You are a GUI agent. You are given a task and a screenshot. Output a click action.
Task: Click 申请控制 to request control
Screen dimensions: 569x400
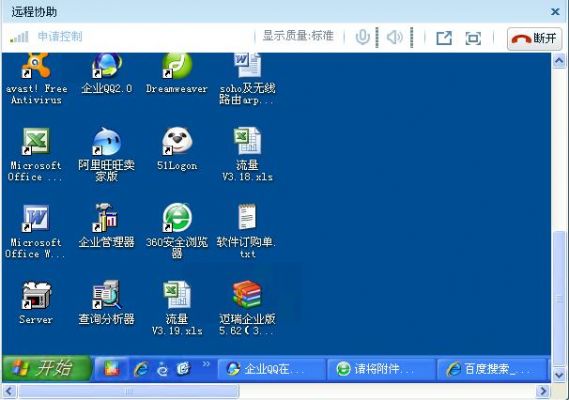(60, 37)
